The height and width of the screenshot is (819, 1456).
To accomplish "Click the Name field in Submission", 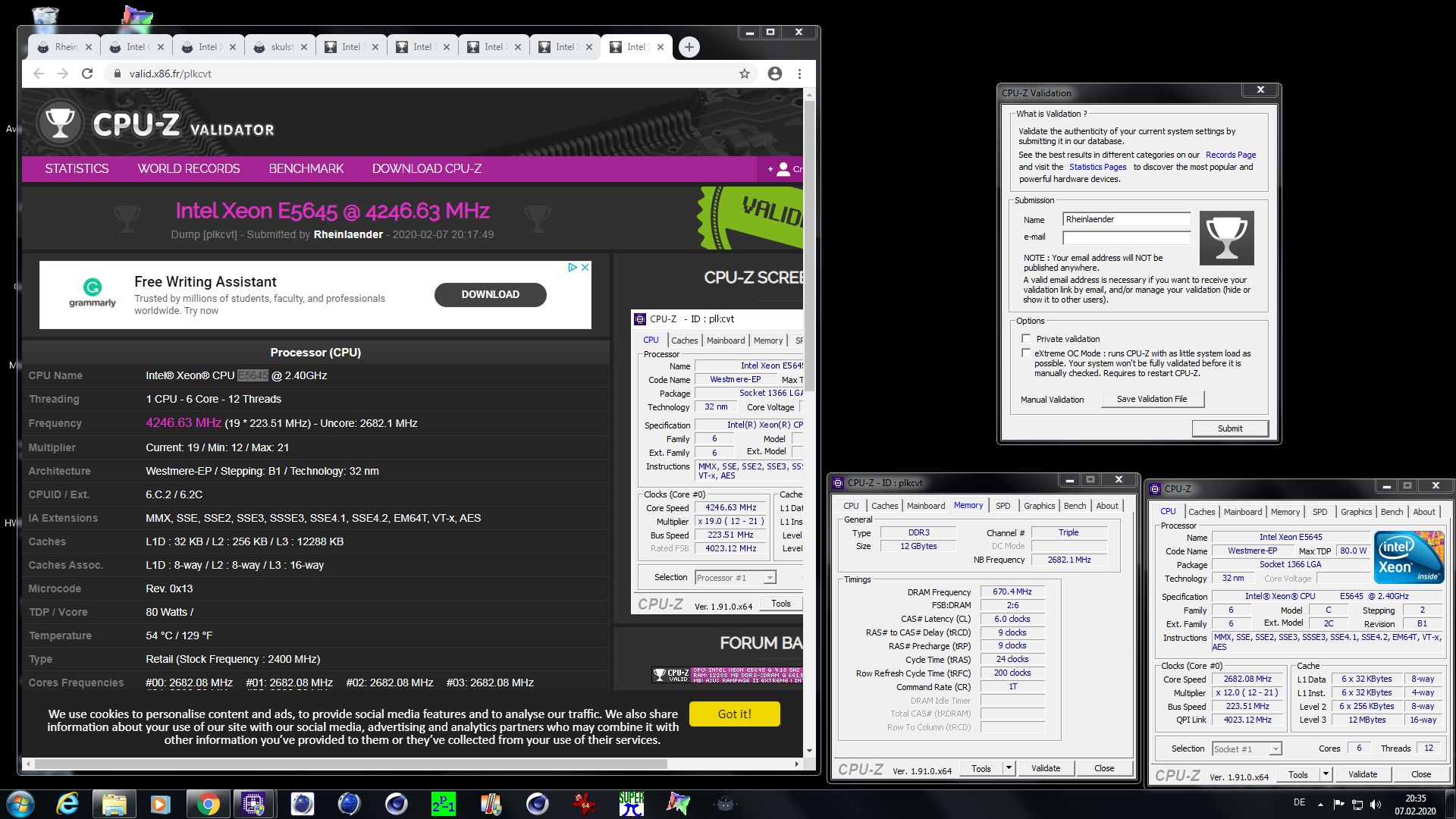I will click(1126, 219).
